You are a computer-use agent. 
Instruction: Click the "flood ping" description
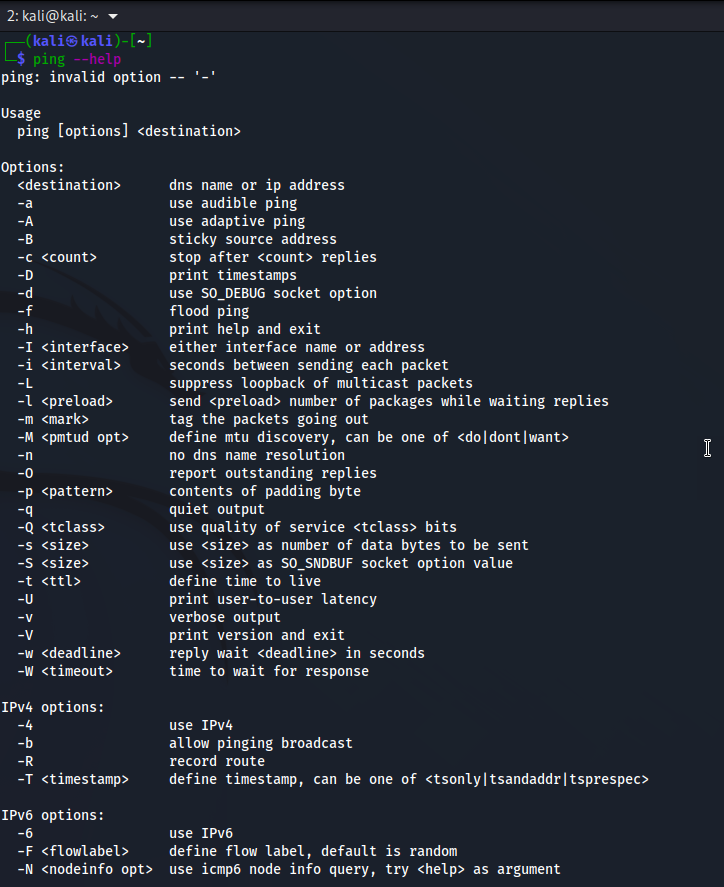coord(209,311)
